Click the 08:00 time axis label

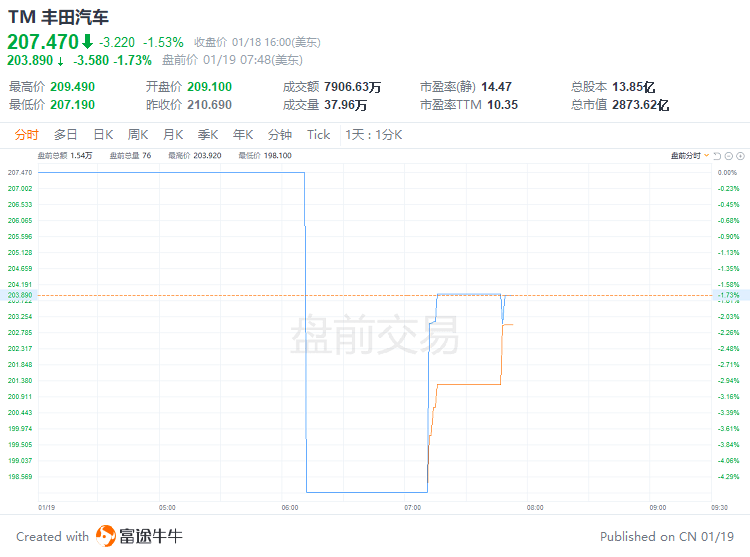535,507
